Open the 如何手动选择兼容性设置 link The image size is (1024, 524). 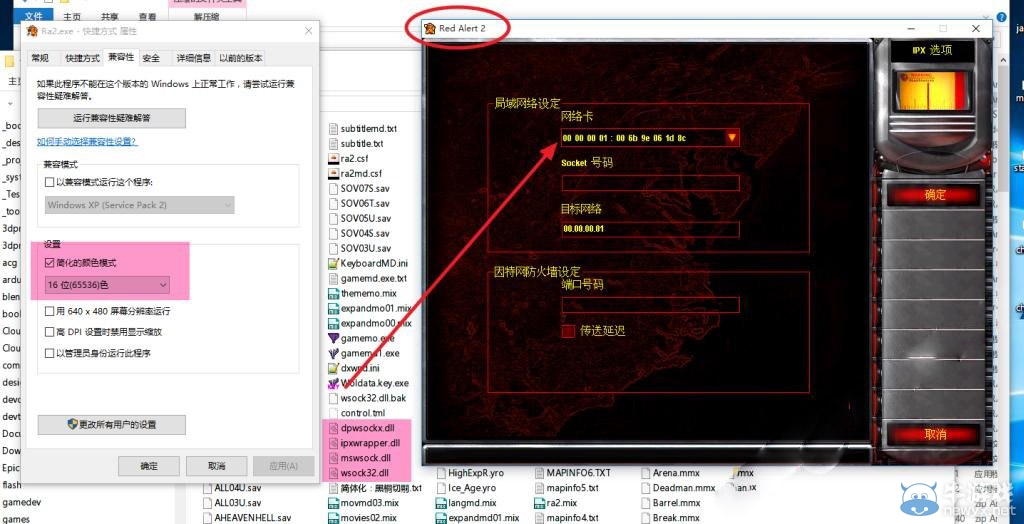(87, 141)
